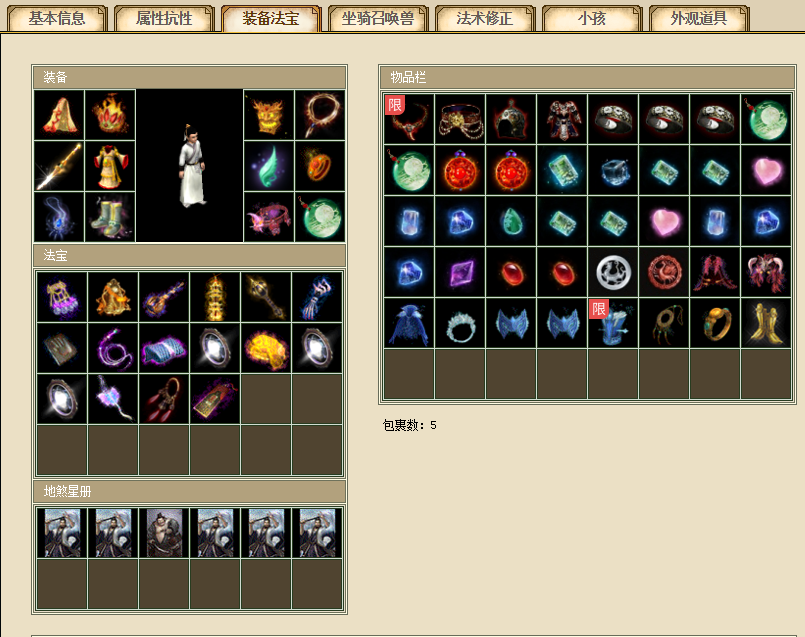Image resolution: width=805 pixels, height=637 pixels.
Task: Click the 限-marked necklace in the inventory
Action: (409, 119)
